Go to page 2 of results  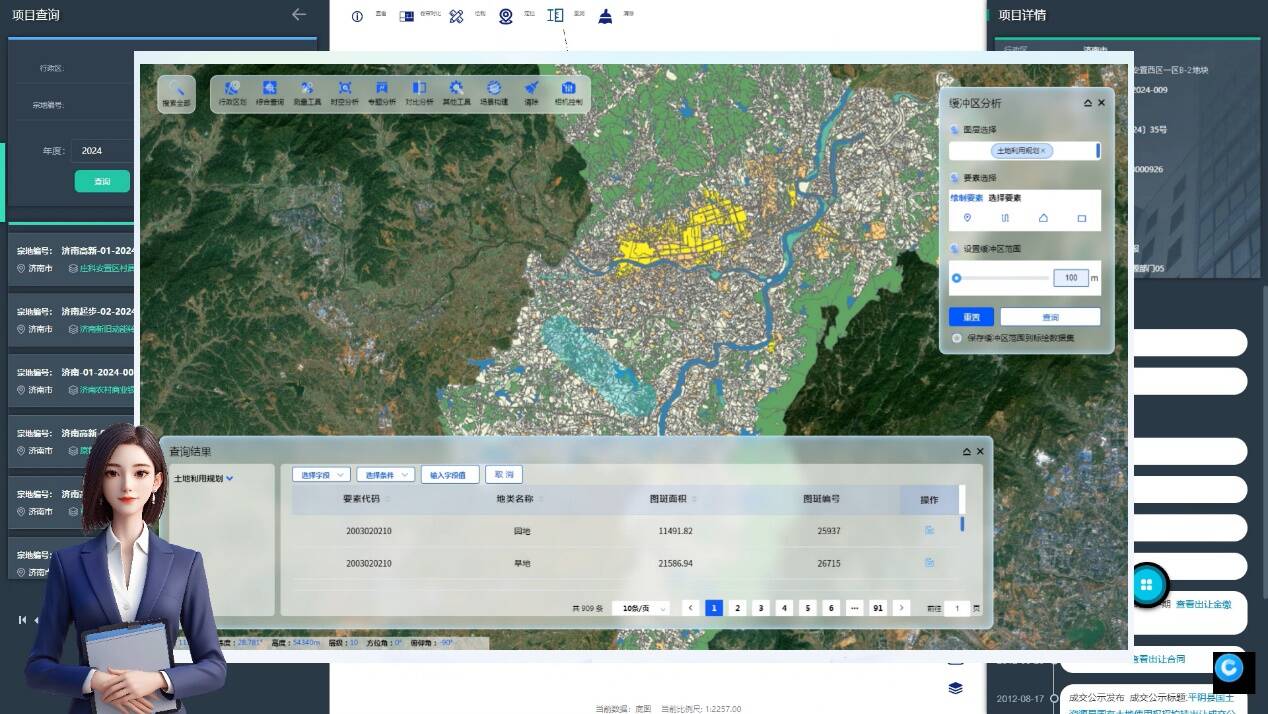737,608
